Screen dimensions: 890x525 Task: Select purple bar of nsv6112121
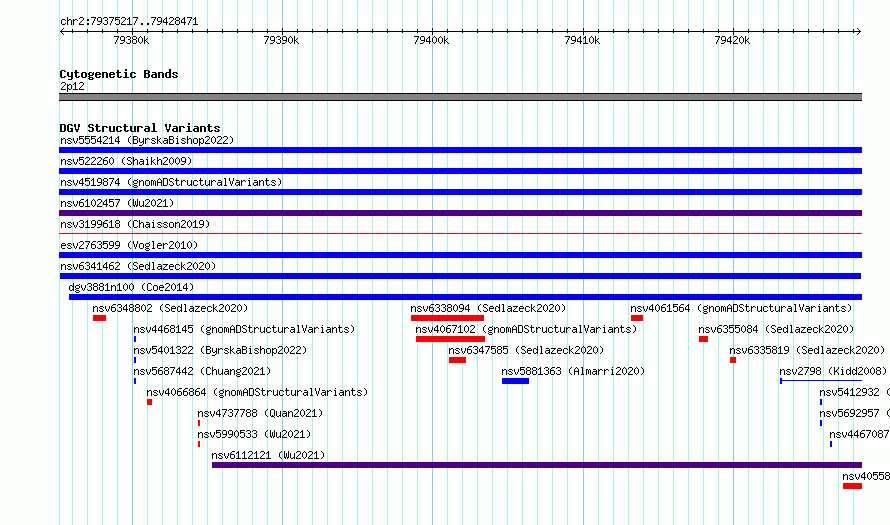click(x=537, y=465)
